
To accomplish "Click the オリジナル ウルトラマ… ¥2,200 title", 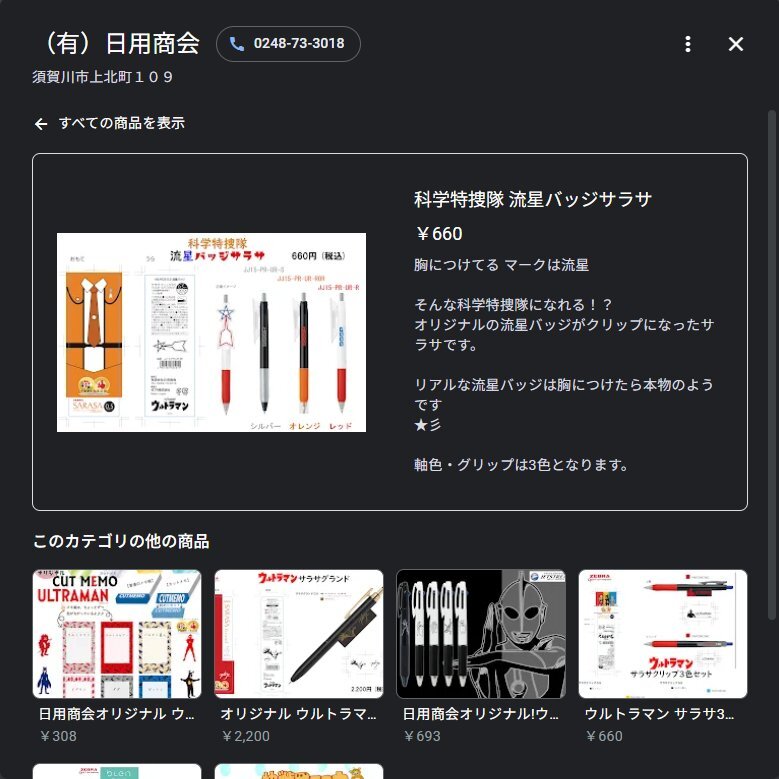I will (x=299, y=714).
